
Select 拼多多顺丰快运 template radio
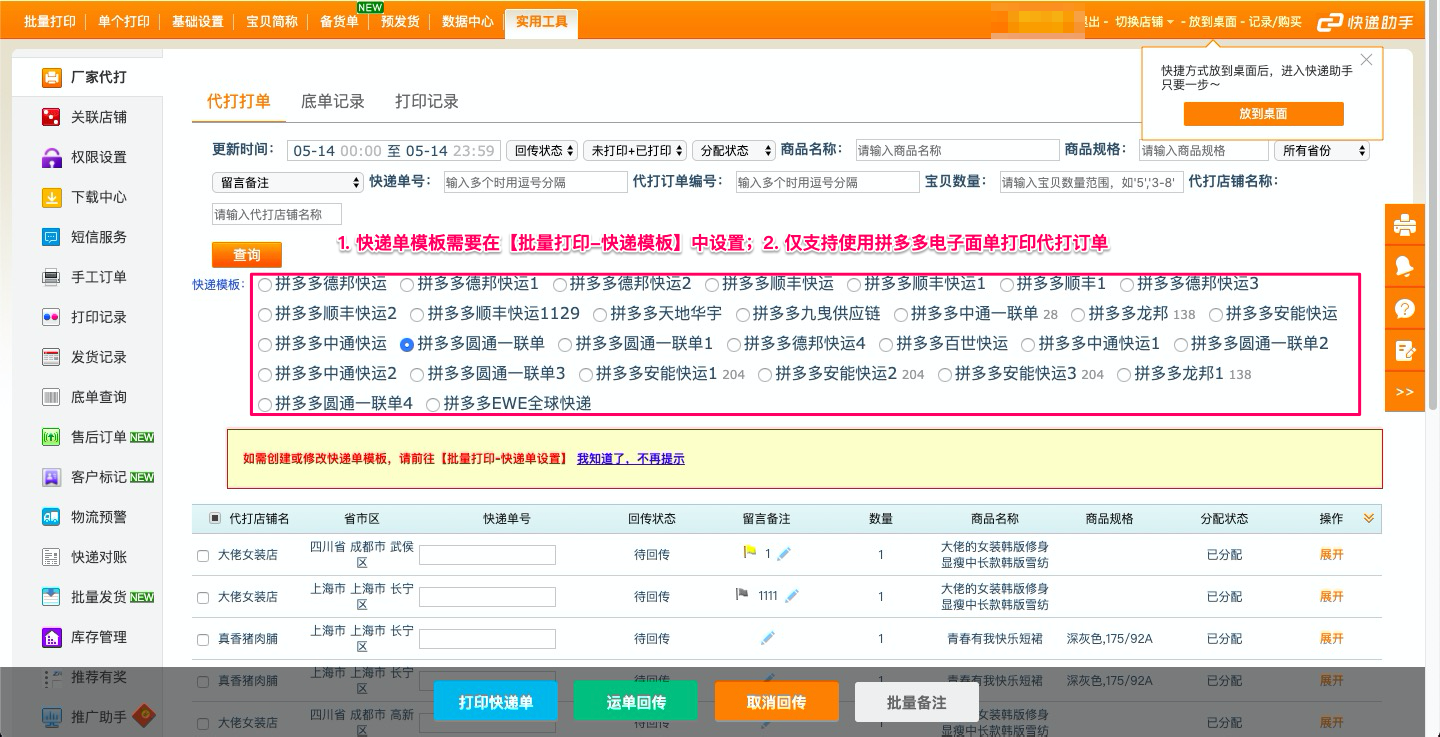(711, 284)
